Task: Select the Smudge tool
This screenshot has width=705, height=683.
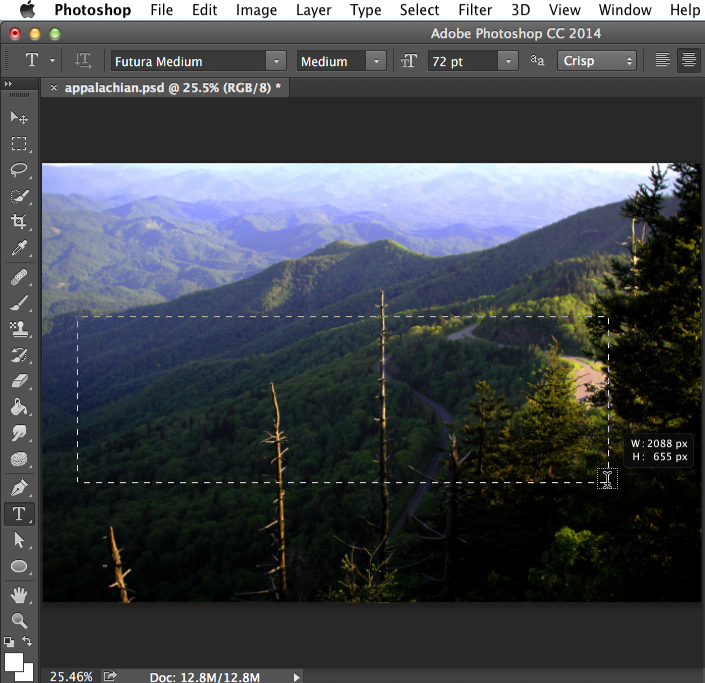Action: point(19,434)
